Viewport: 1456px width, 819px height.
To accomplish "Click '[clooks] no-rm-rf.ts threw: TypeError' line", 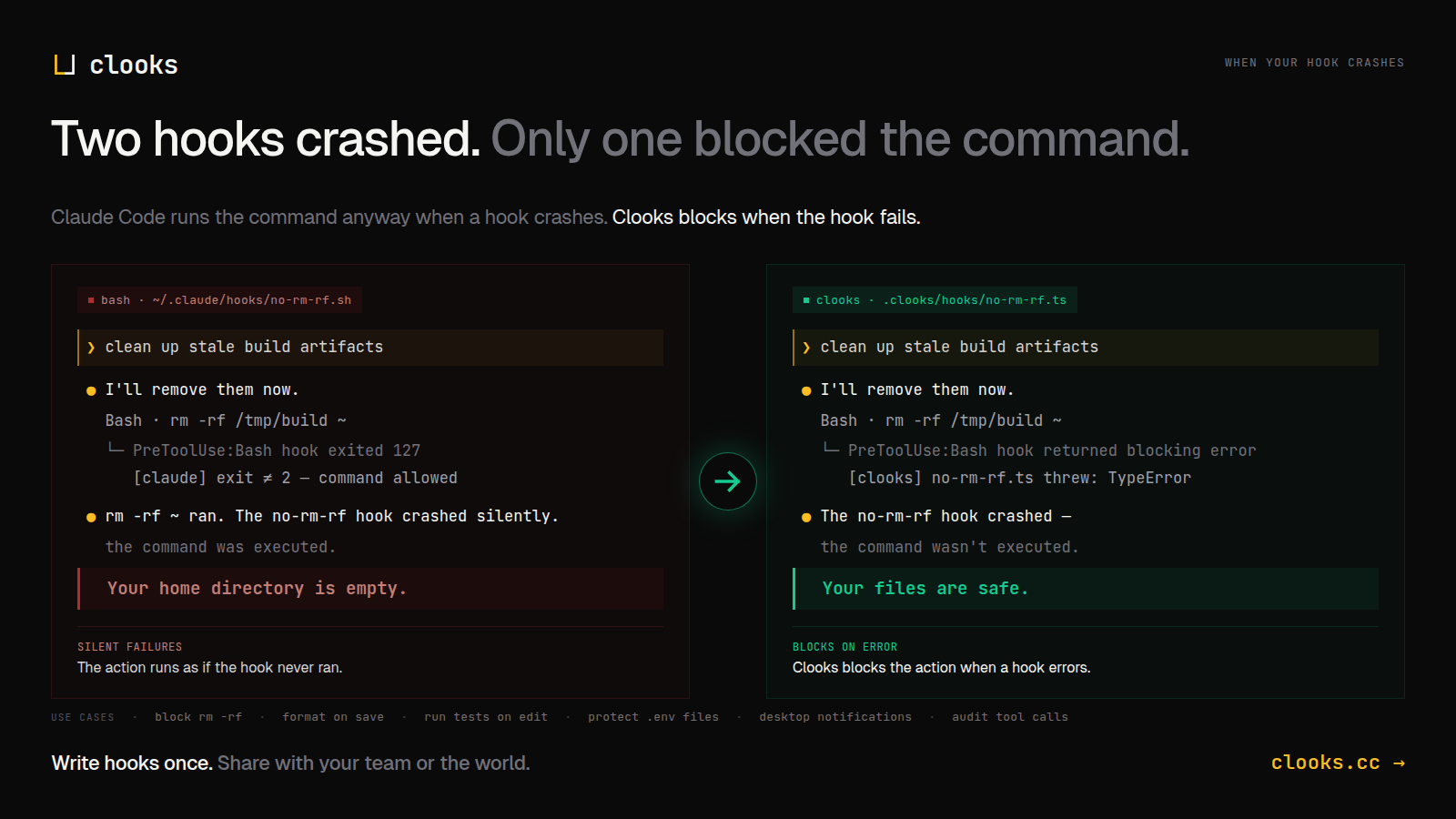I will (x=1019, y=478).
